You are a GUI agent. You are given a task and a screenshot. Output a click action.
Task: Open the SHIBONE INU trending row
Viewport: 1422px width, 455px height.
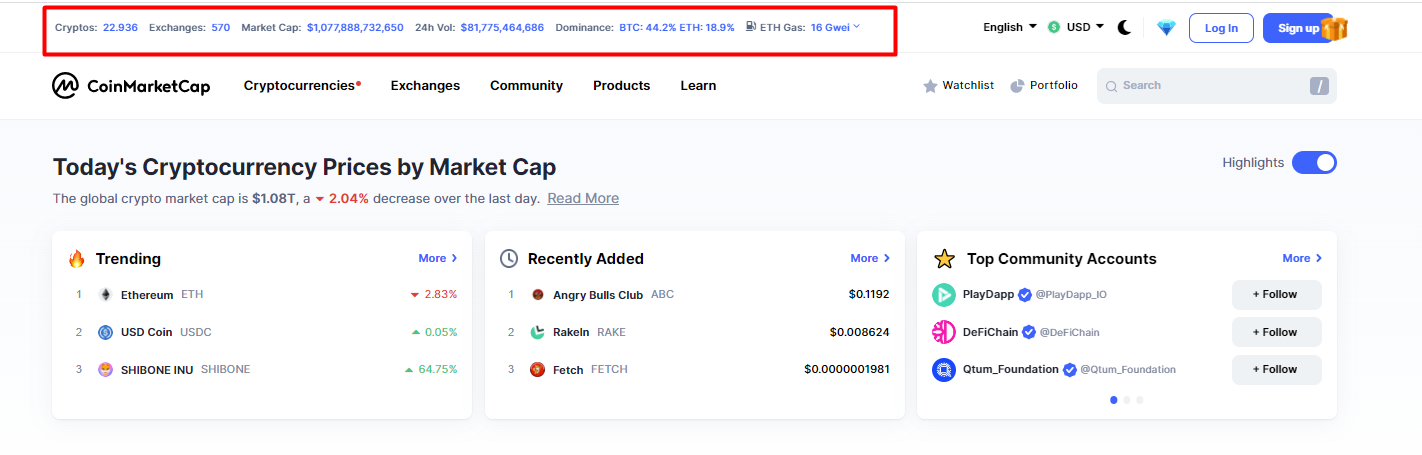262,370
